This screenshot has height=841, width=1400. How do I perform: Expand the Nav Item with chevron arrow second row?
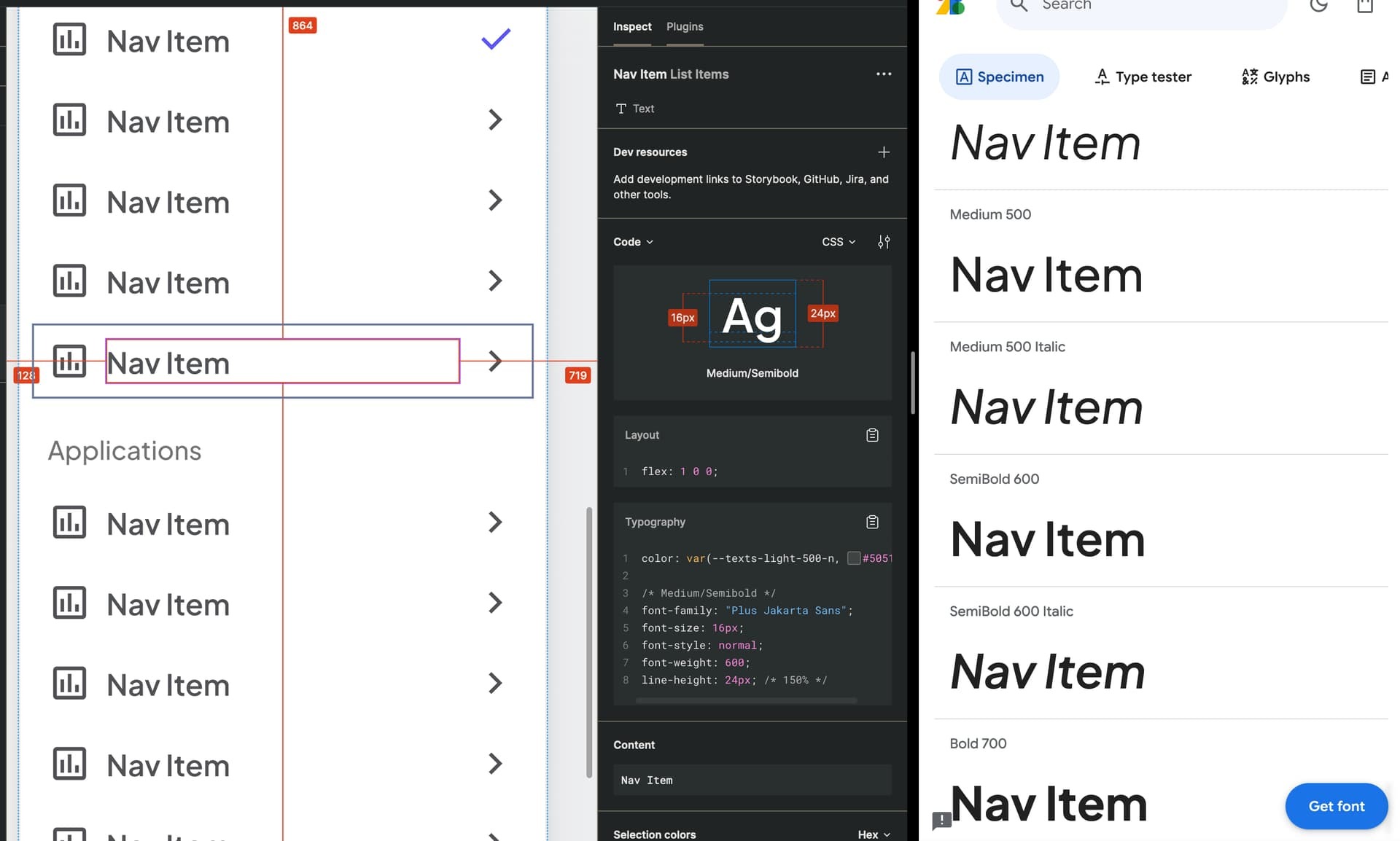(495, 120)
